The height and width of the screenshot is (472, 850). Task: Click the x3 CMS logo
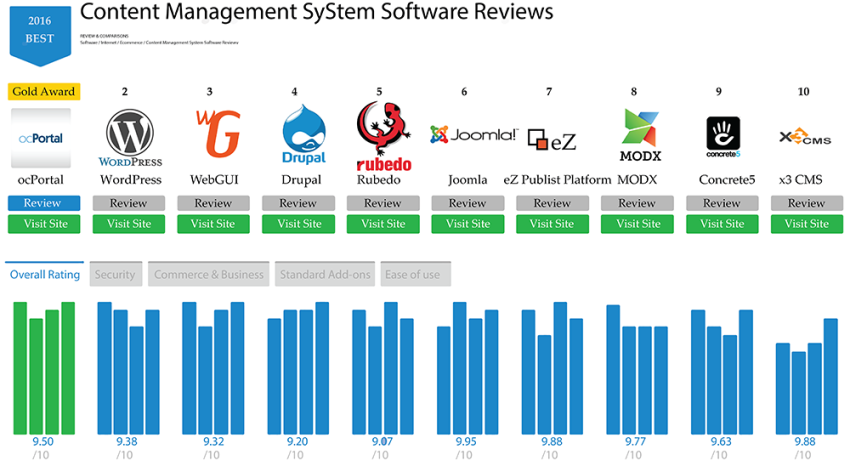tap(805, 137)
